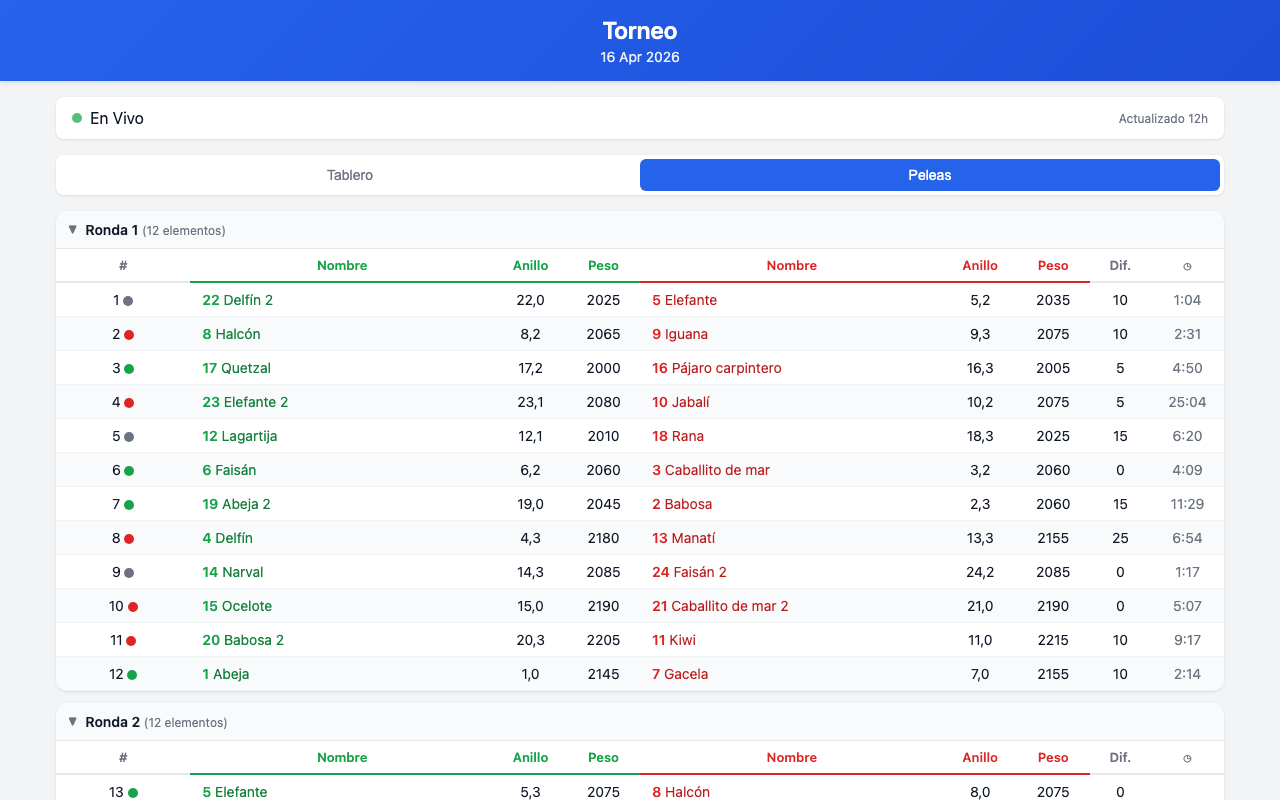Select the Peleas tab
The height and width of the screenshot is (800, 1280).
(x=930, y=175)
